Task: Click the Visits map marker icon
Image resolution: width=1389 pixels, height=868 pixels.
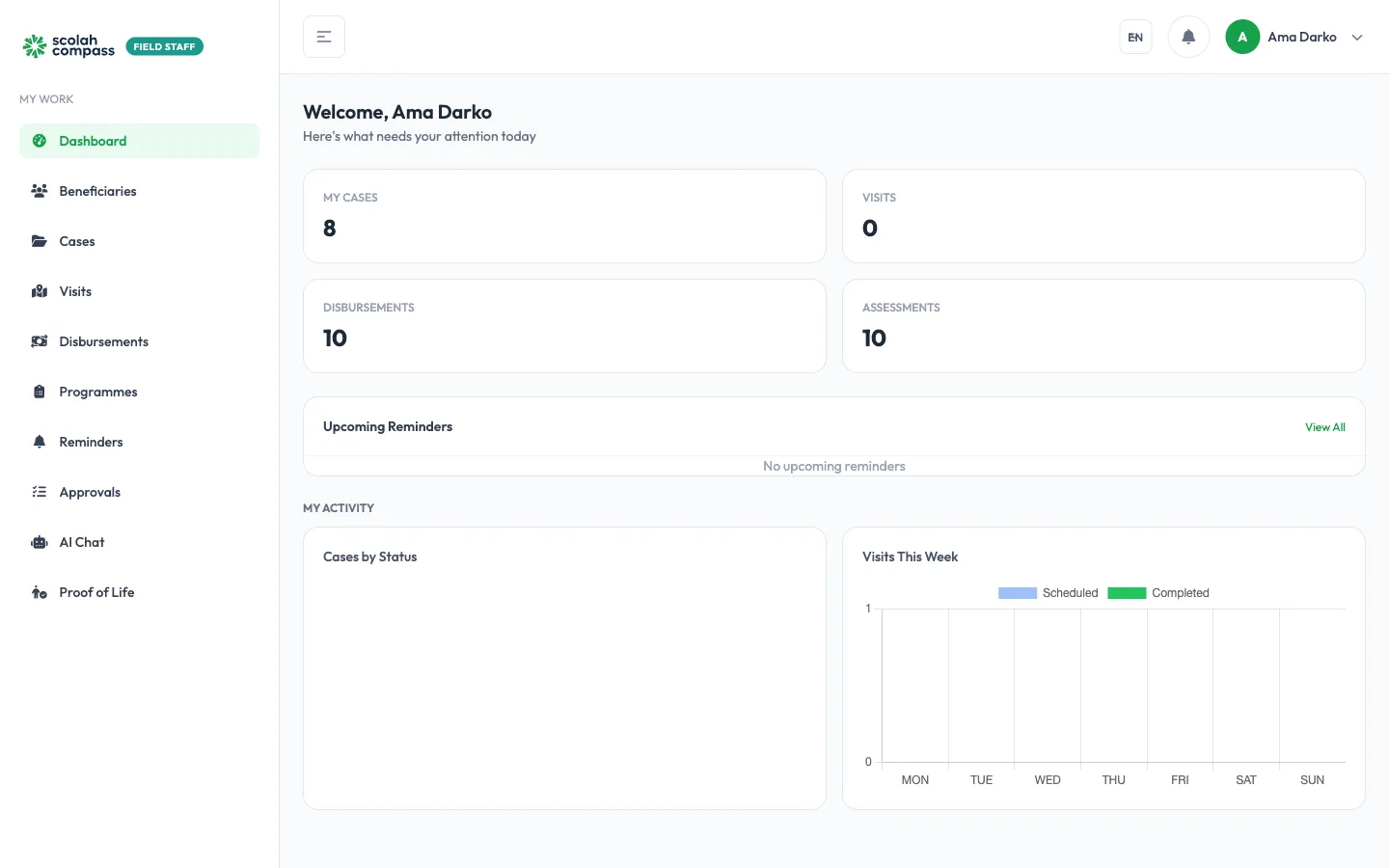Action: coord(40,291)
